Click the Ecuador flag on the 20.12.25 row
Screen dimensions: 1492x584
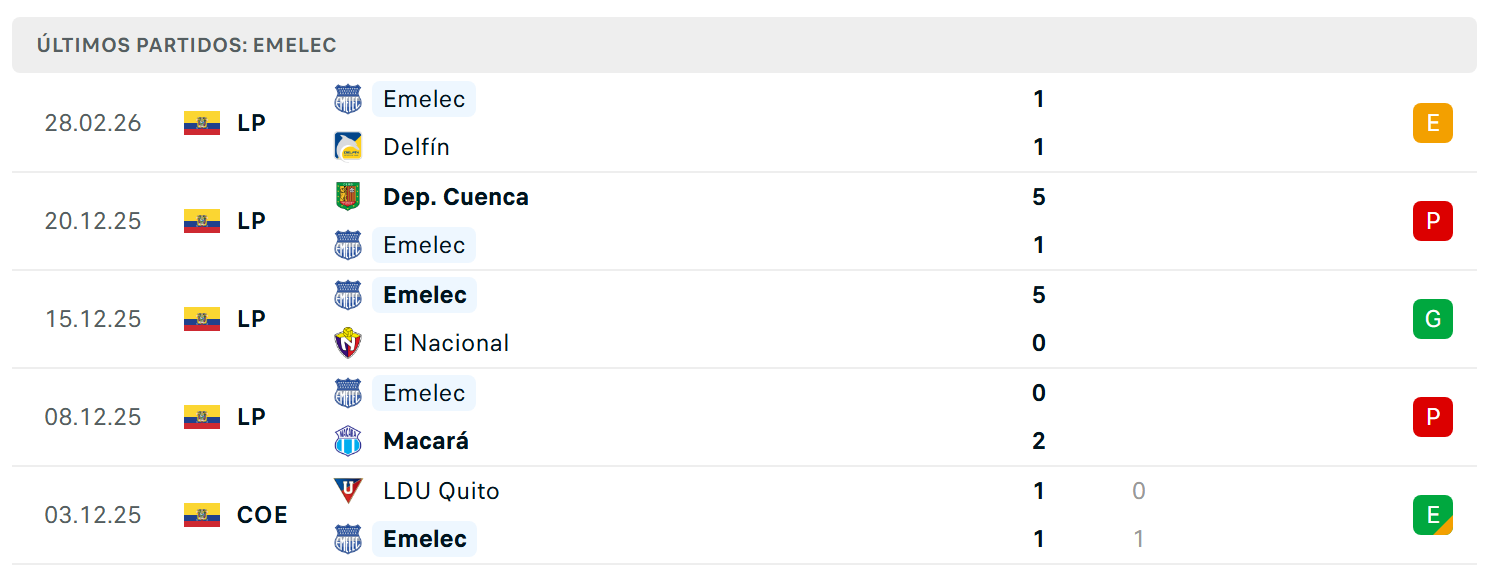[x=202, y=221]
